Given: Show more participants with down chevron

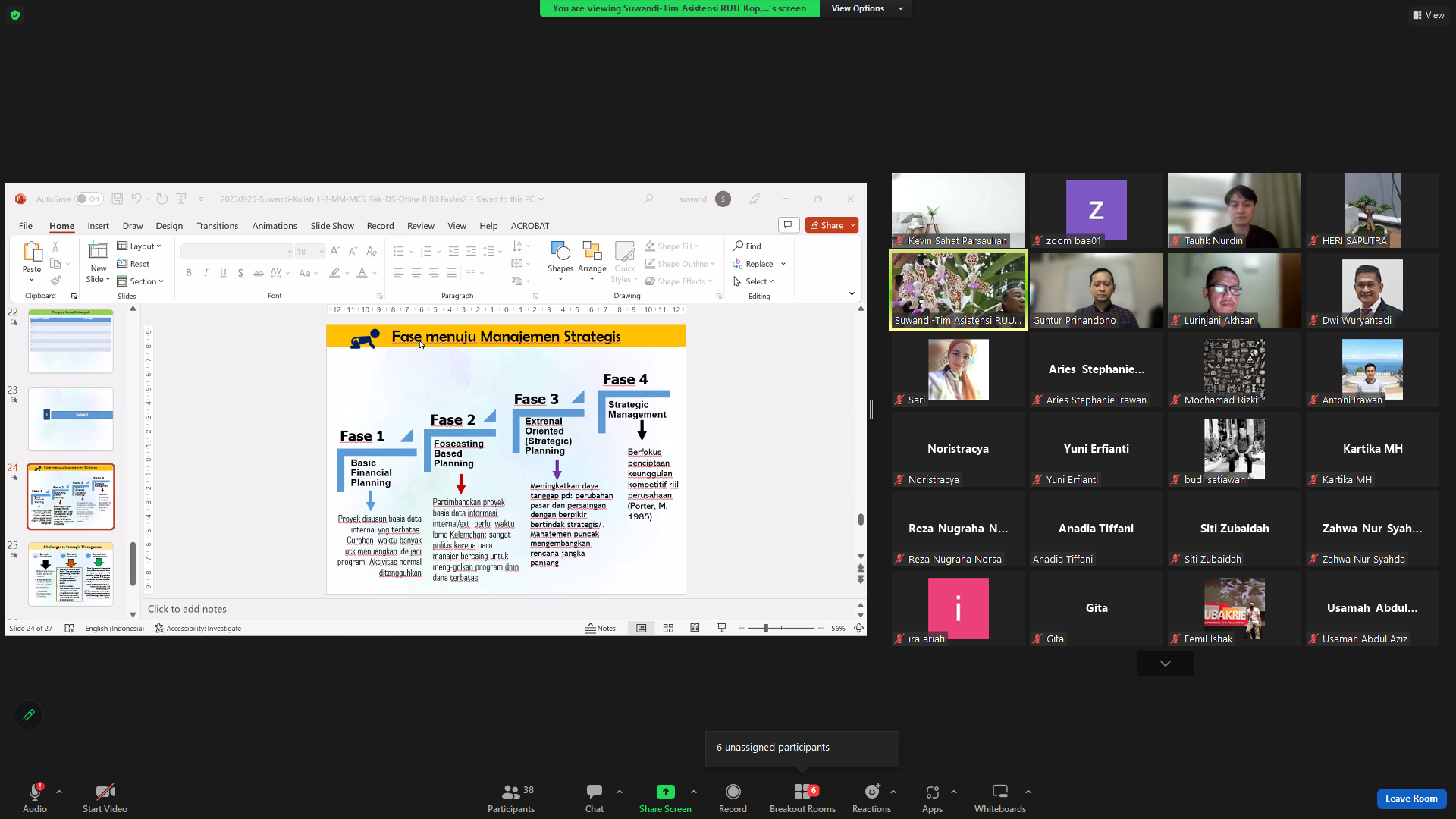Looking at the screenshot, I should 1166,664.
